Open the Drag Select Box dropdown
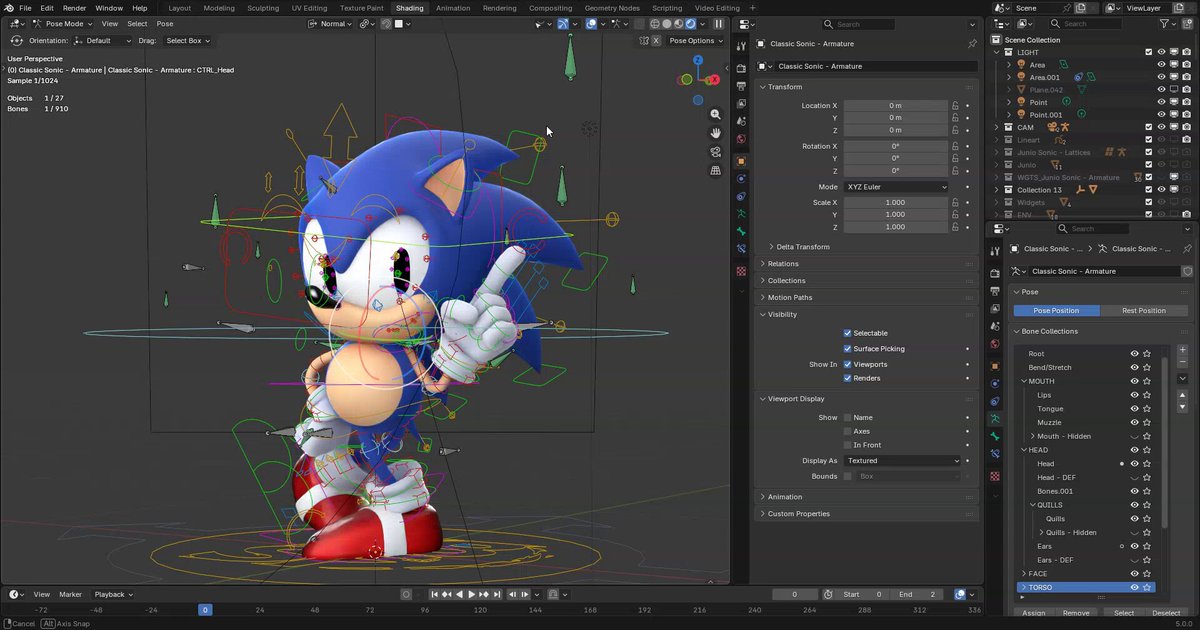The width and height of the screenshot is (1200, 630). tap(188, 41)
